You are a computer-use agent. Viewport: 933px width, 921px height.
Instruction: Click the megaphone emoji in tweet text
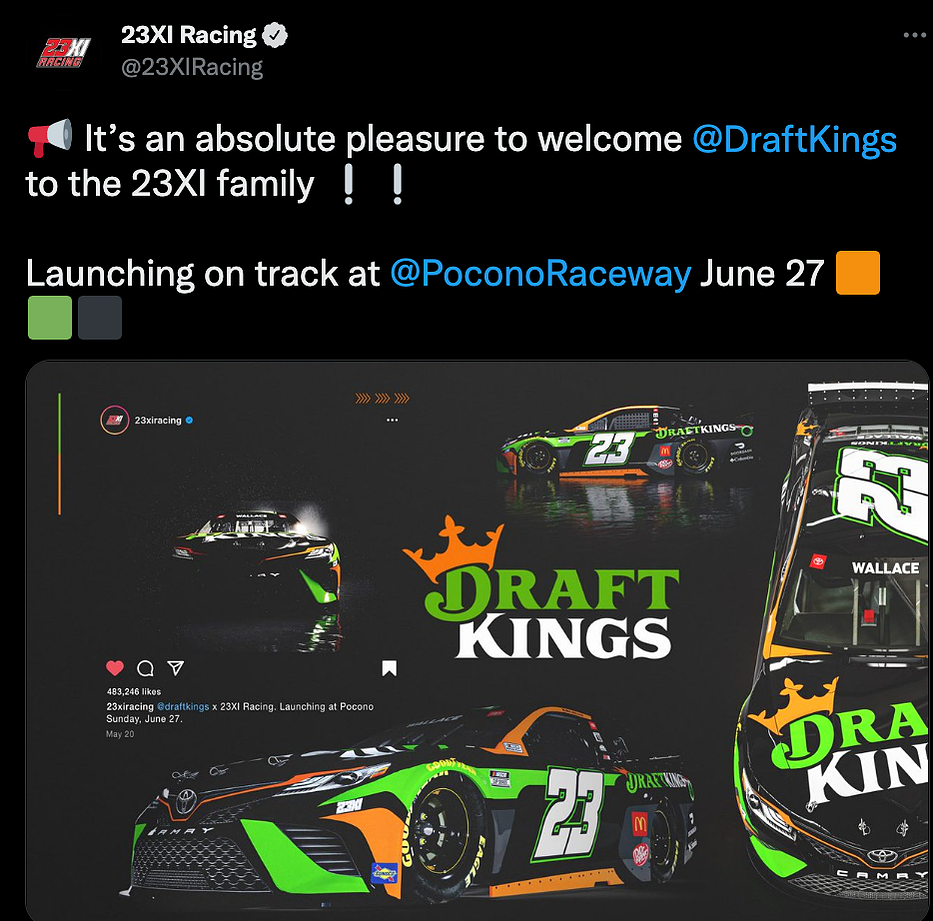[50, 137]
